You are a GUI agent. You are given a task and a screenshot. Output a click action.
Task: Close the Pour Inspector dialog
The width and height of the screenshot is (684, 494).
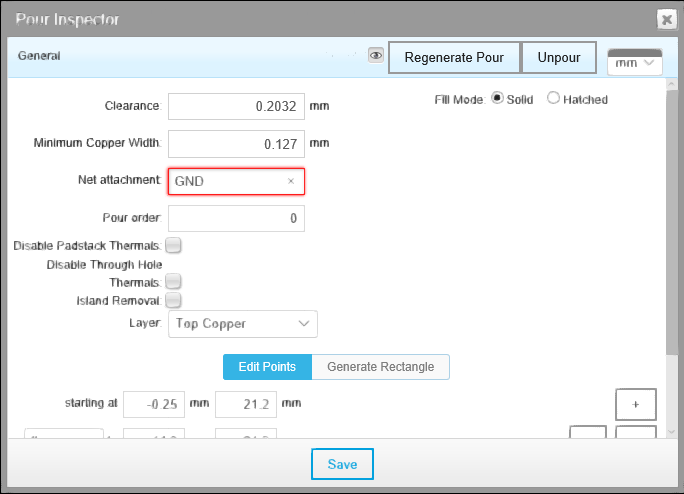666,18
